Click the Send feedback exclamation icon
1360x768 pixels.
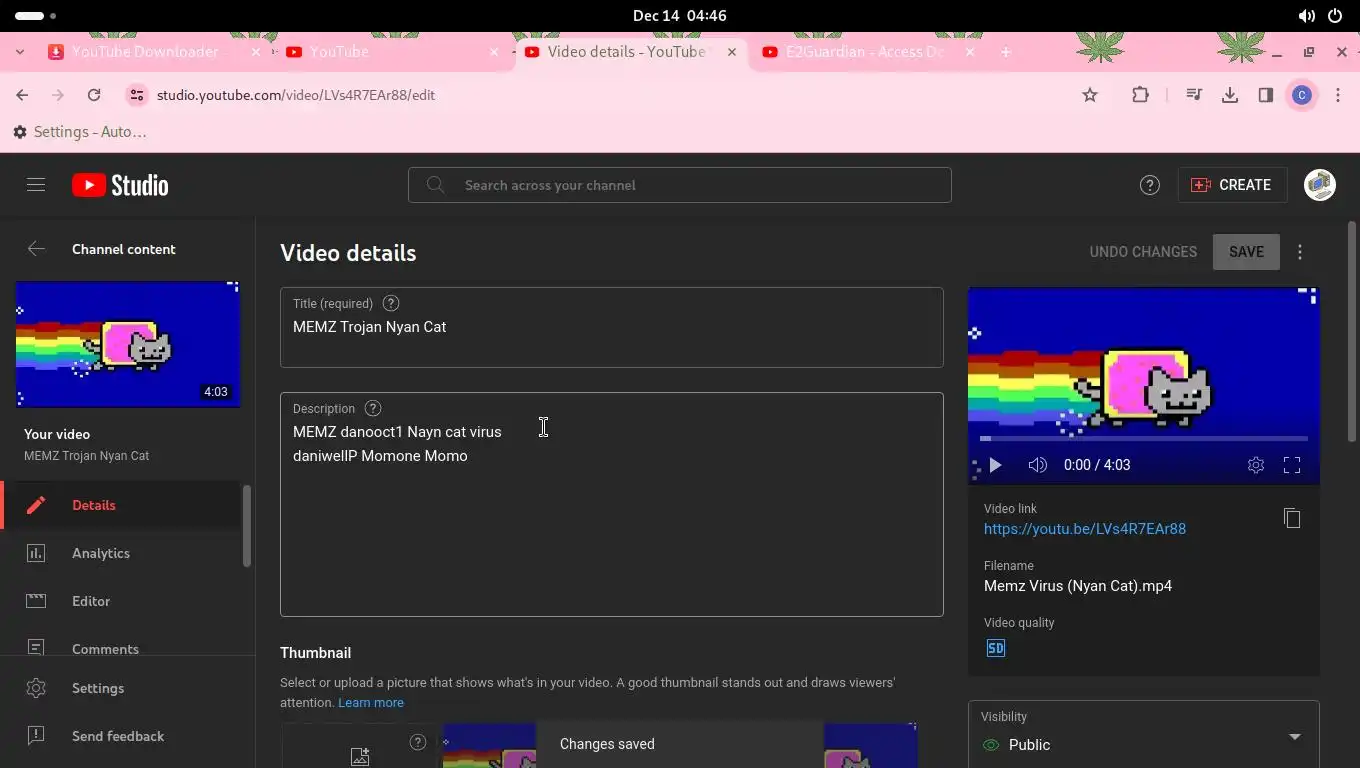click(36, 736)
